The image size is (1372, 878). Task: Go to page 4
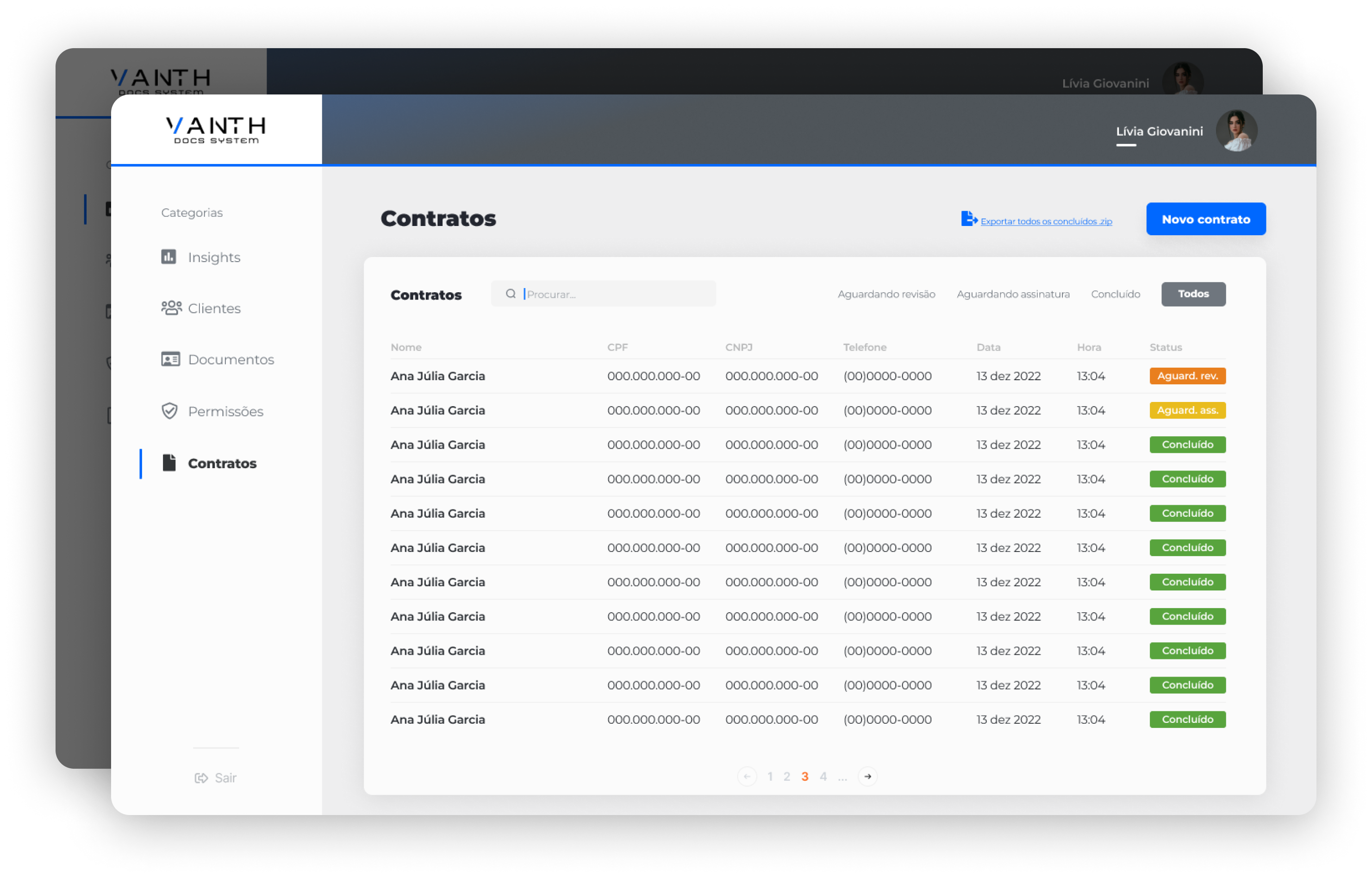823,776
